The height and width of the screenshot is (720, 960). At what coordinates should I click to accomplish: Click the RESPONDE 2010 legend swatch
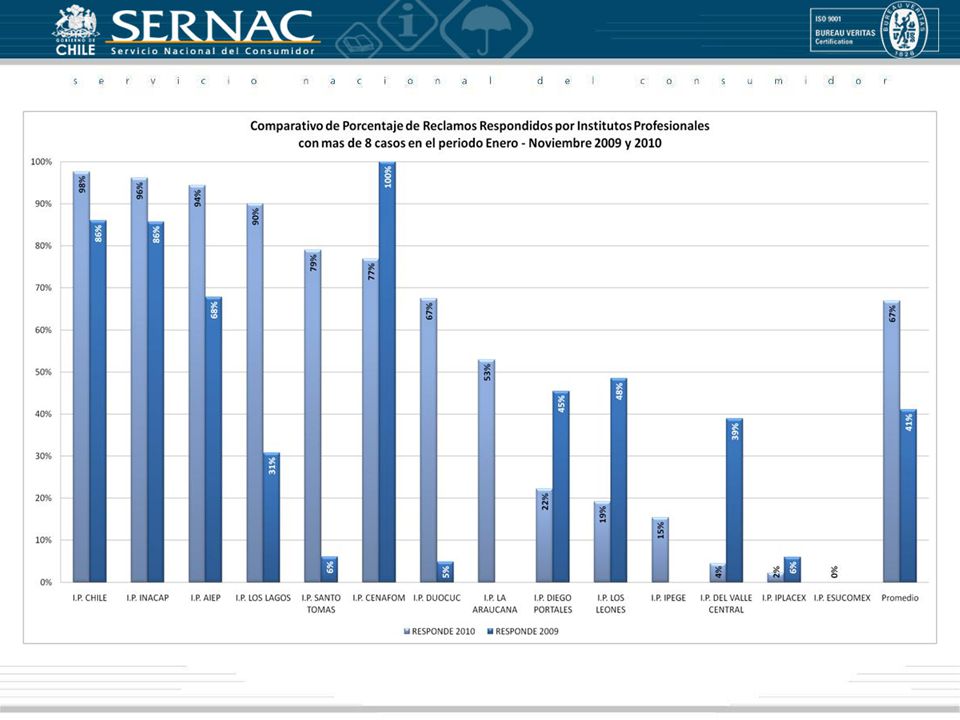tap(407, 631)
